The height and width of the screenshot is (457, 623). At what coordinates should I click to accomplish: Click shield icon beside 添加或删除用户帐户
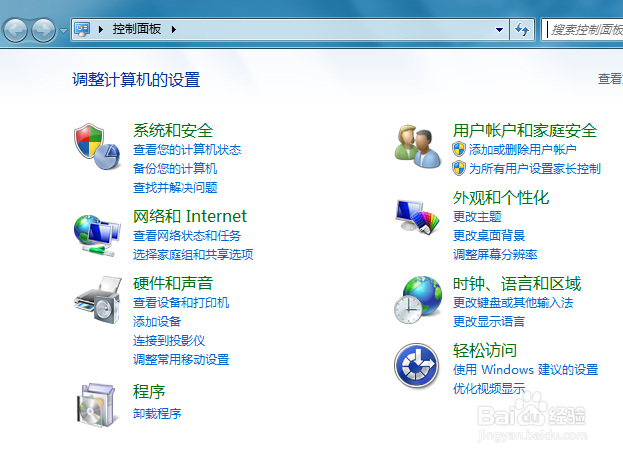(x=459, y=149)
